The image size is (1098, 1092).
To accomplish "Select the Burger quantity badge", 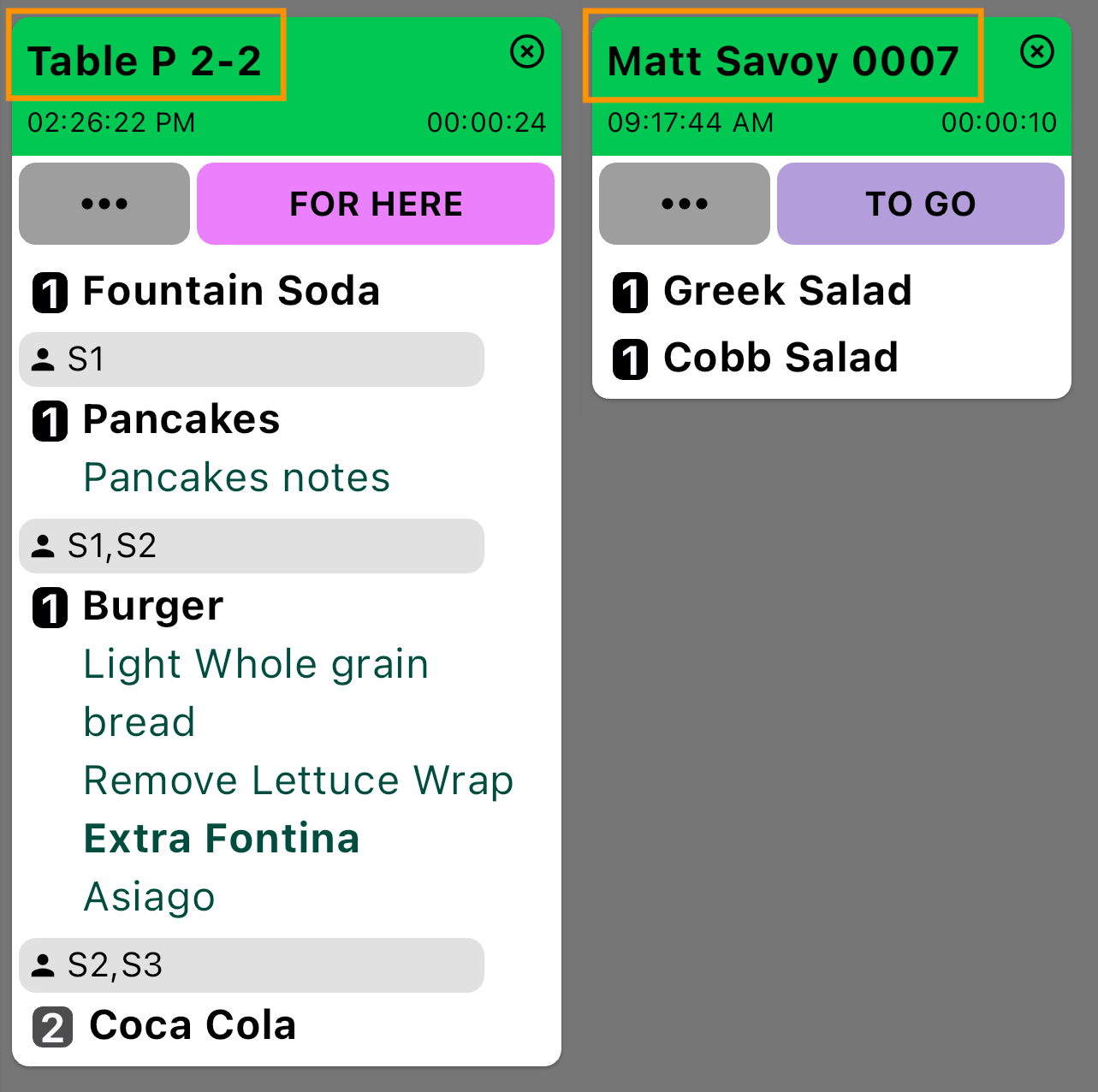I will coord(50,608).
